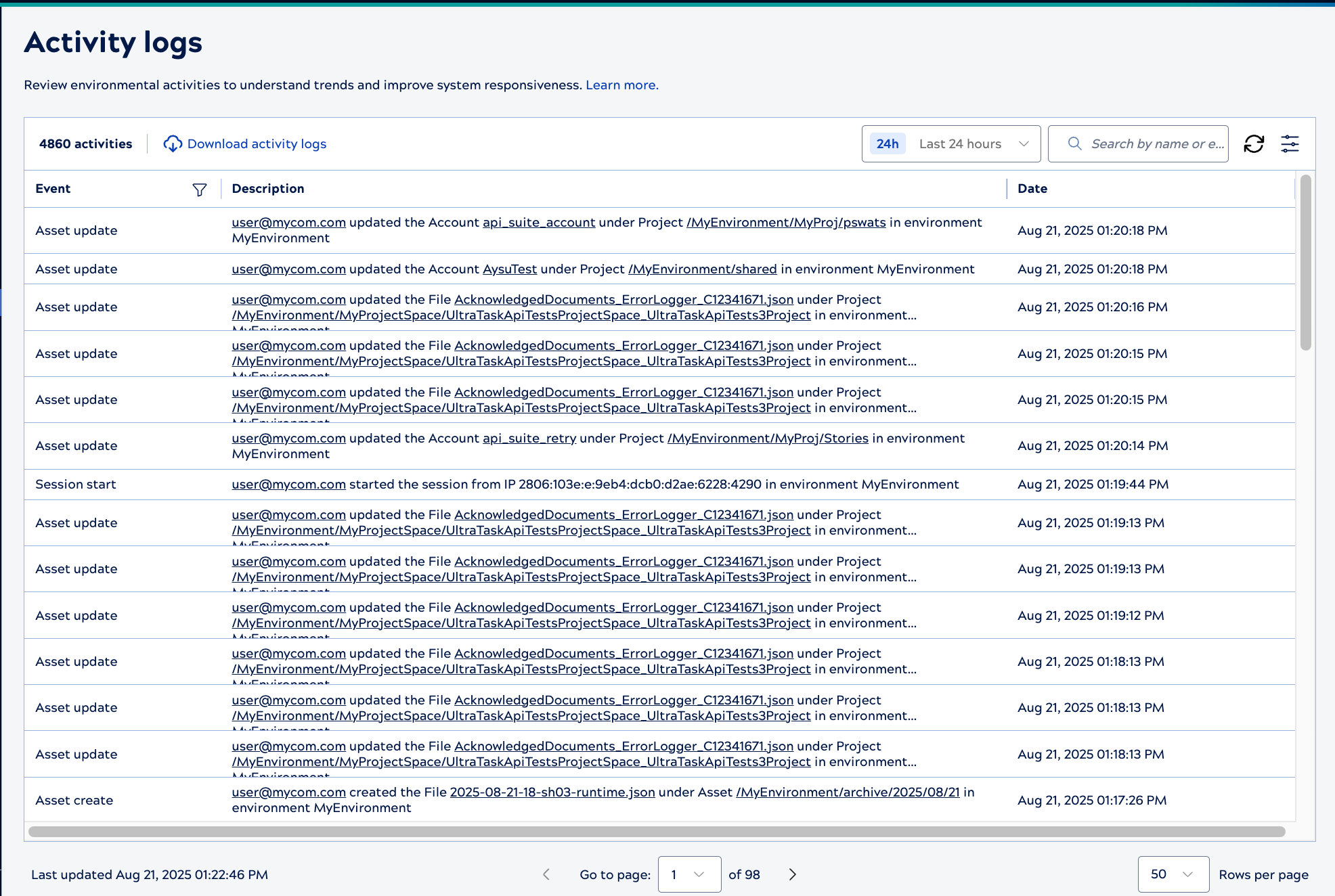Open the /MyEnvironment/shared project link

pos(702,269)
